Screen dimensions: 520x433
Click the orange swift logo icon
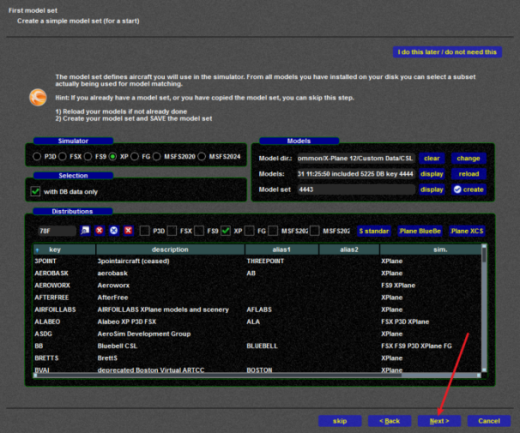pos(38,97)
